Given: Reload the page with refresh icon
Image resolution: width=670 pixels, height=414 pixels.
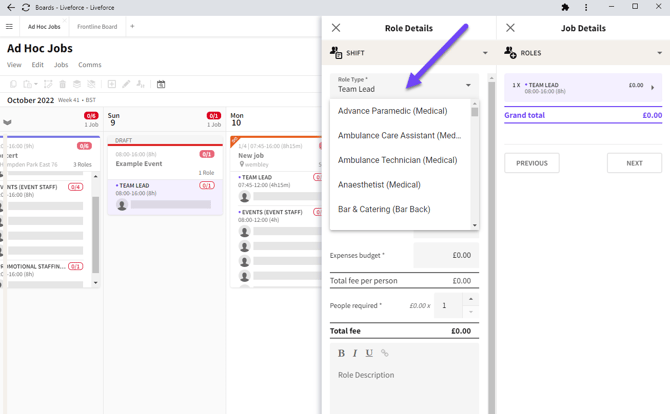Looking at the screenshot, I should coord(26,7).
